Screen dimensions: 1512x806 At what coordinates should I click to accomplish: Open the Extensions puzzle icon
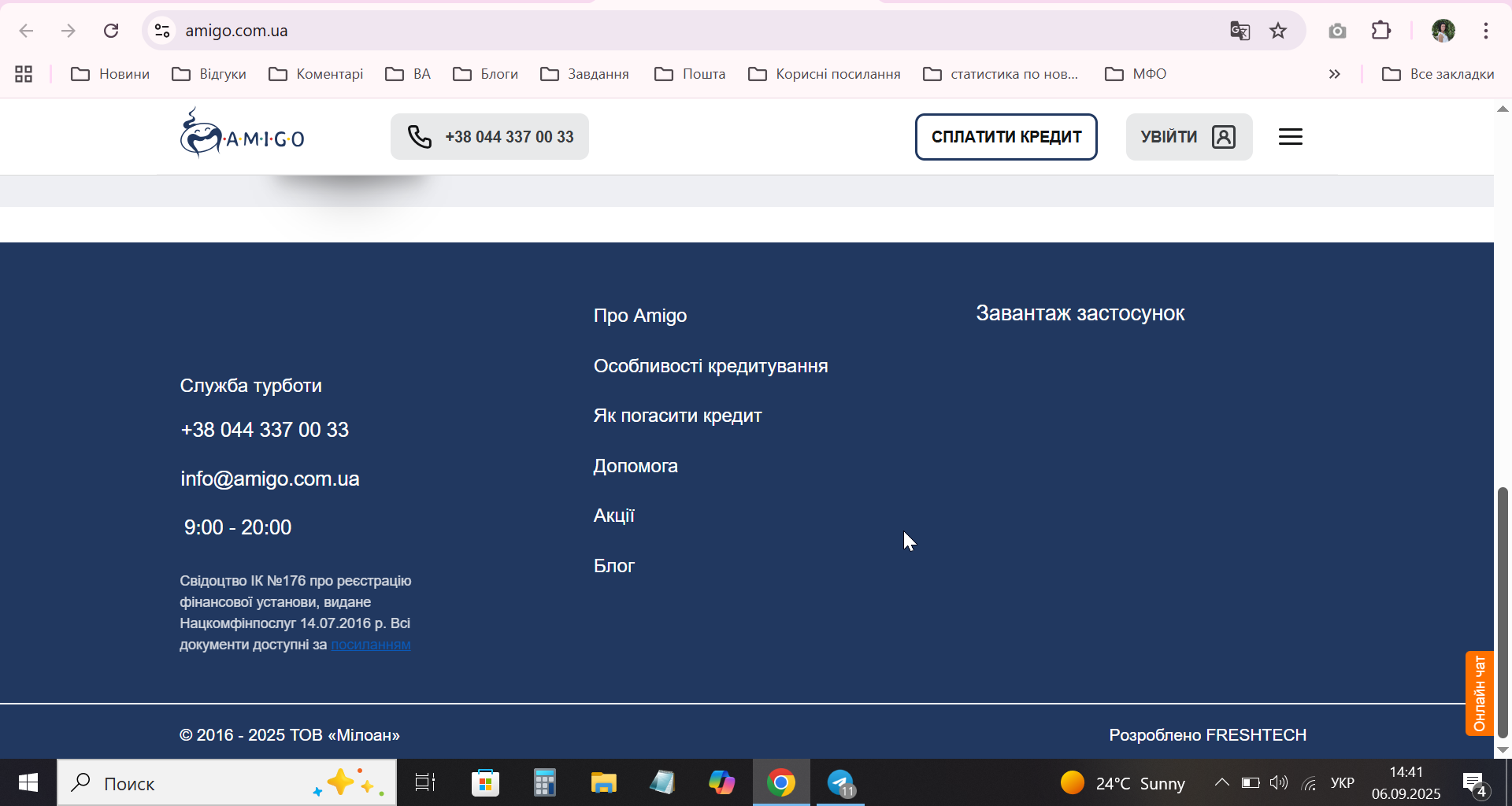pyautogui.click(x=1381, y=31)
